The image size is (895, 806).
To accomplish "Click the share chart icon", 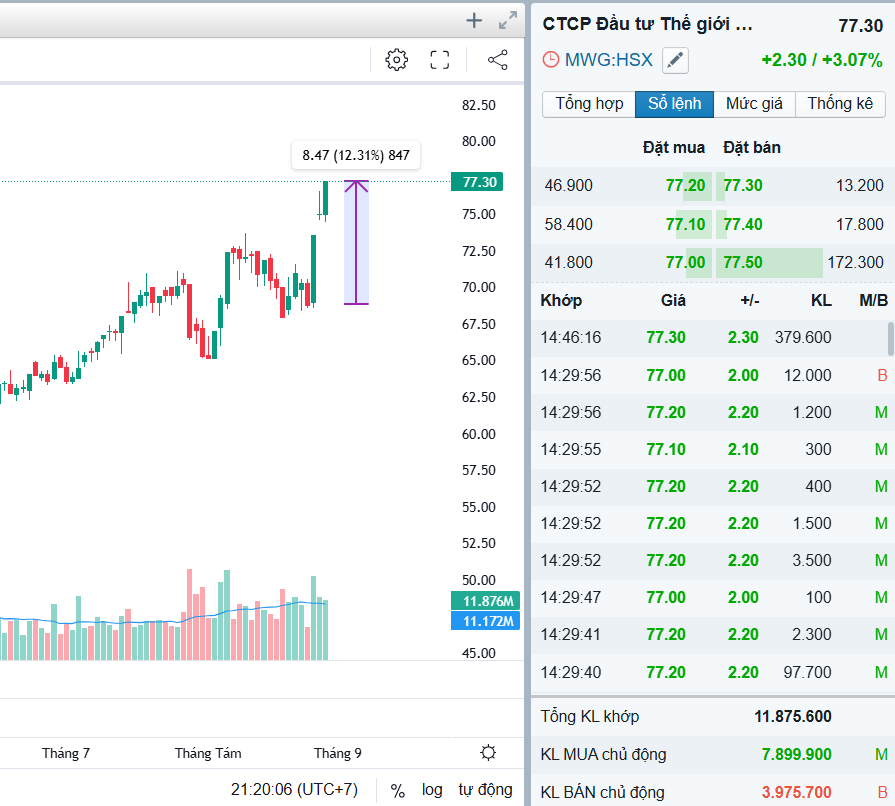I will coord(497,60).
